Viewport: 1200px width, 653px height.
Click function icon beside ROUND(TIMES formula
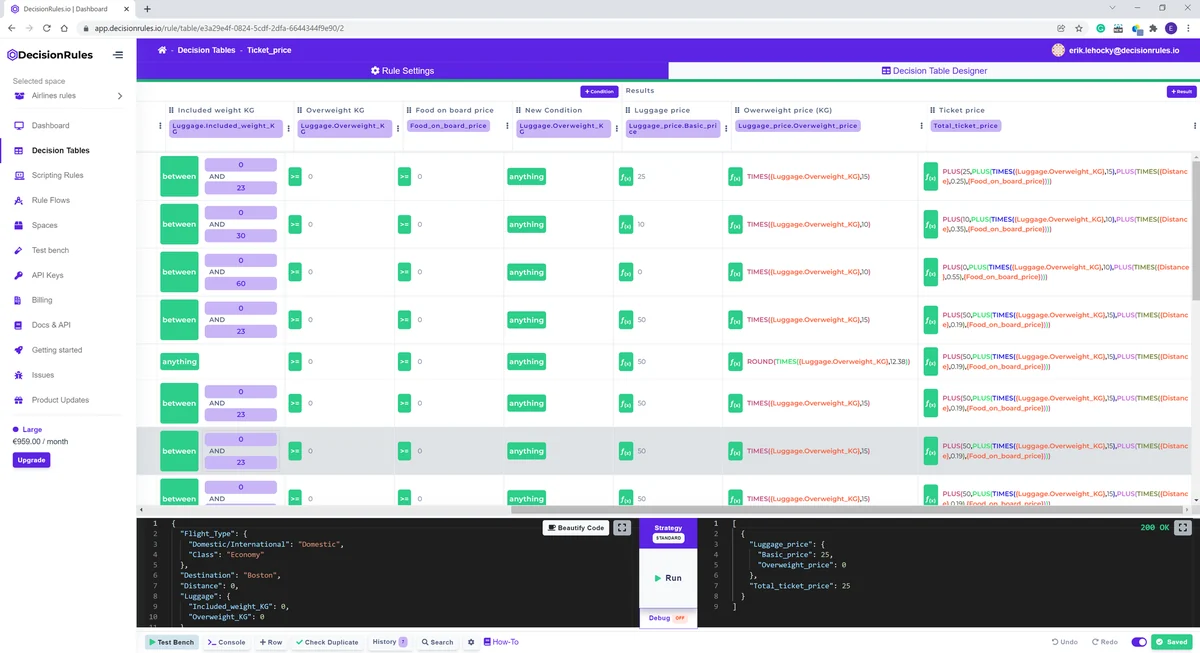pyautogui.click(x=735, y=361)
